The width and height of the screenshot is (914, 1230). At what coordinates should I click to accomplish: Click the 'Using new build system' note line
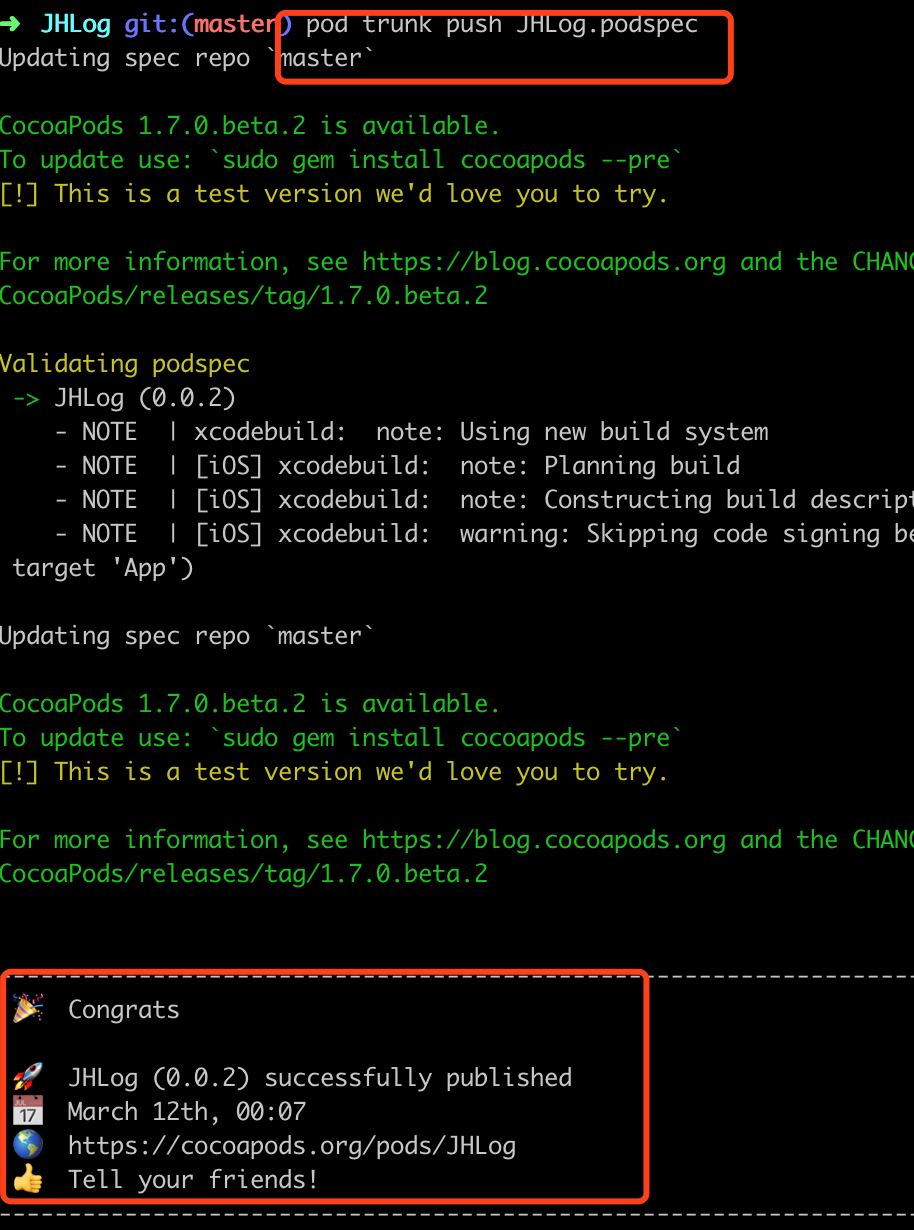tap(412, 432)
